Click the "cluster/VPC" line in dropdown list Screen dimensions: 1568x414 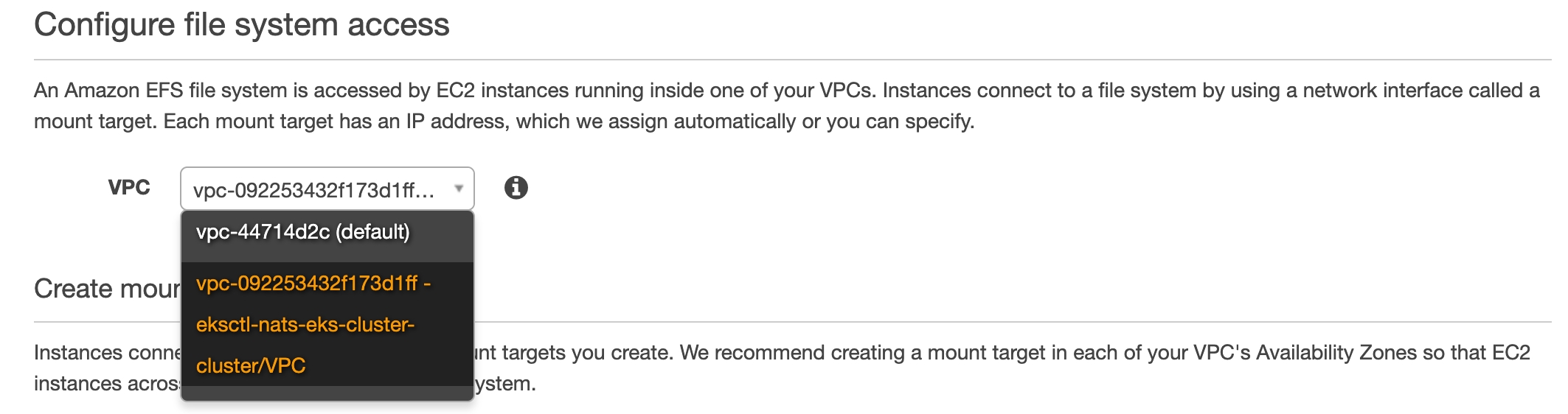point(251,366)
